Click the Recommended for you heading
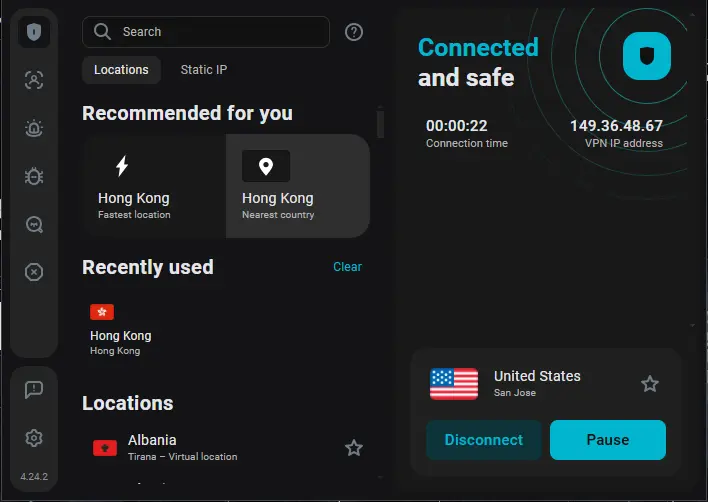Image resolution: width=708 pixels, height=502 pixels. tap(187, 113)
